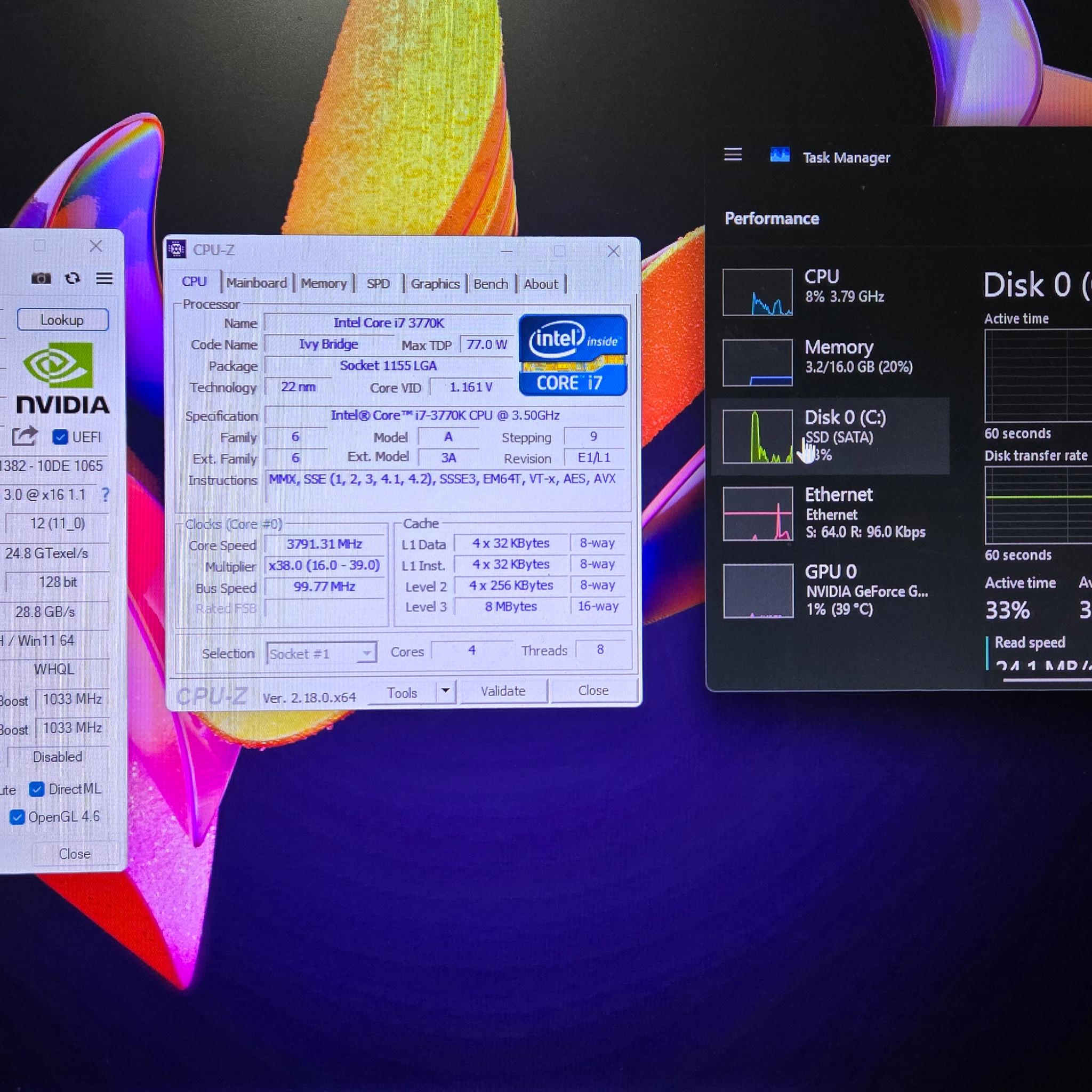The height and width of the screenshot is (1092, 1092).
Task: Toggle the OpenGL 4.6 checkbox
Action: (17, 817)
